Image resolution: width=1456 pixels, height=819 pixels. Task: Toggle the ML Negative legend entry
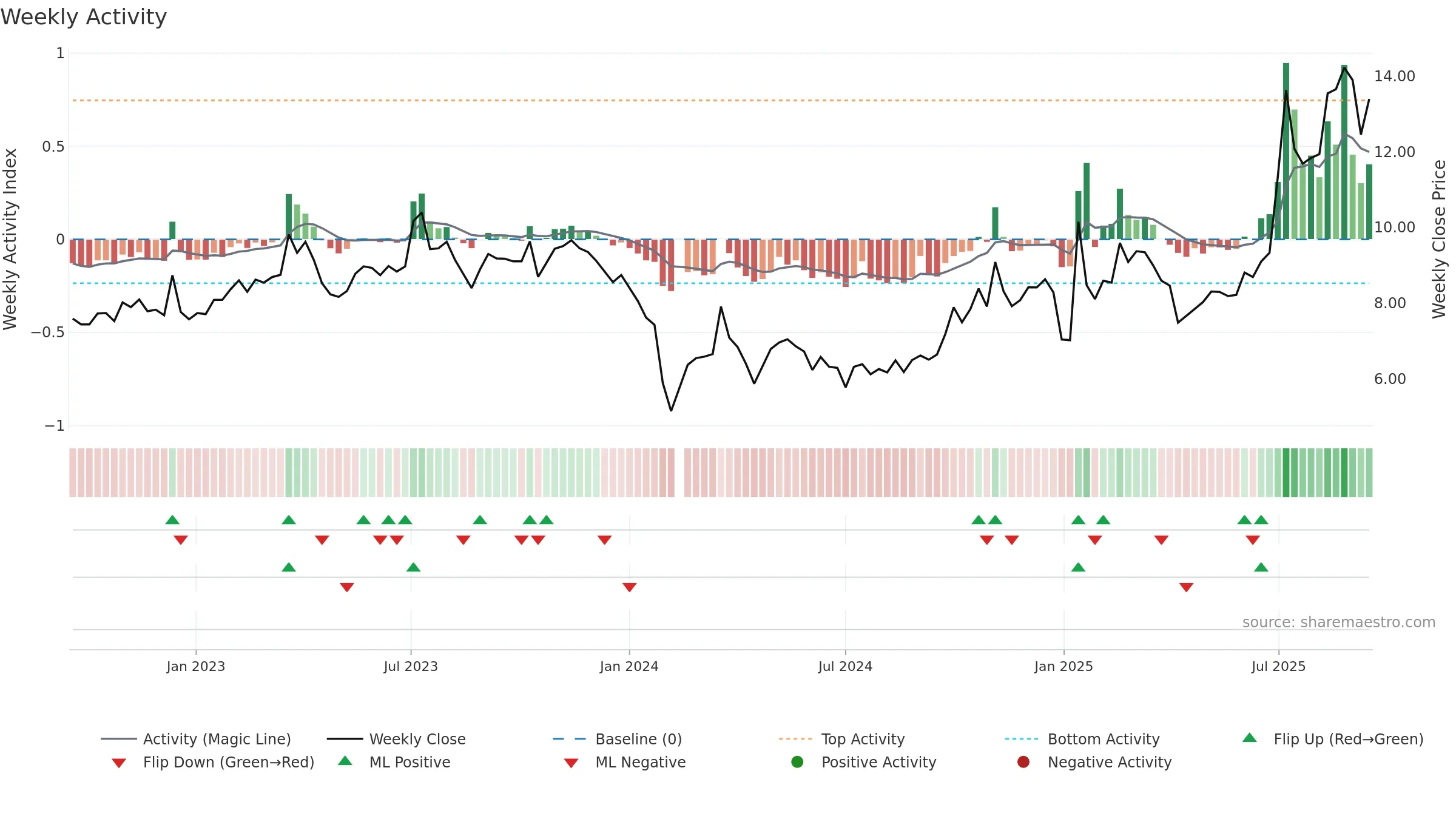pyautogui.click(x=625, y=762)
